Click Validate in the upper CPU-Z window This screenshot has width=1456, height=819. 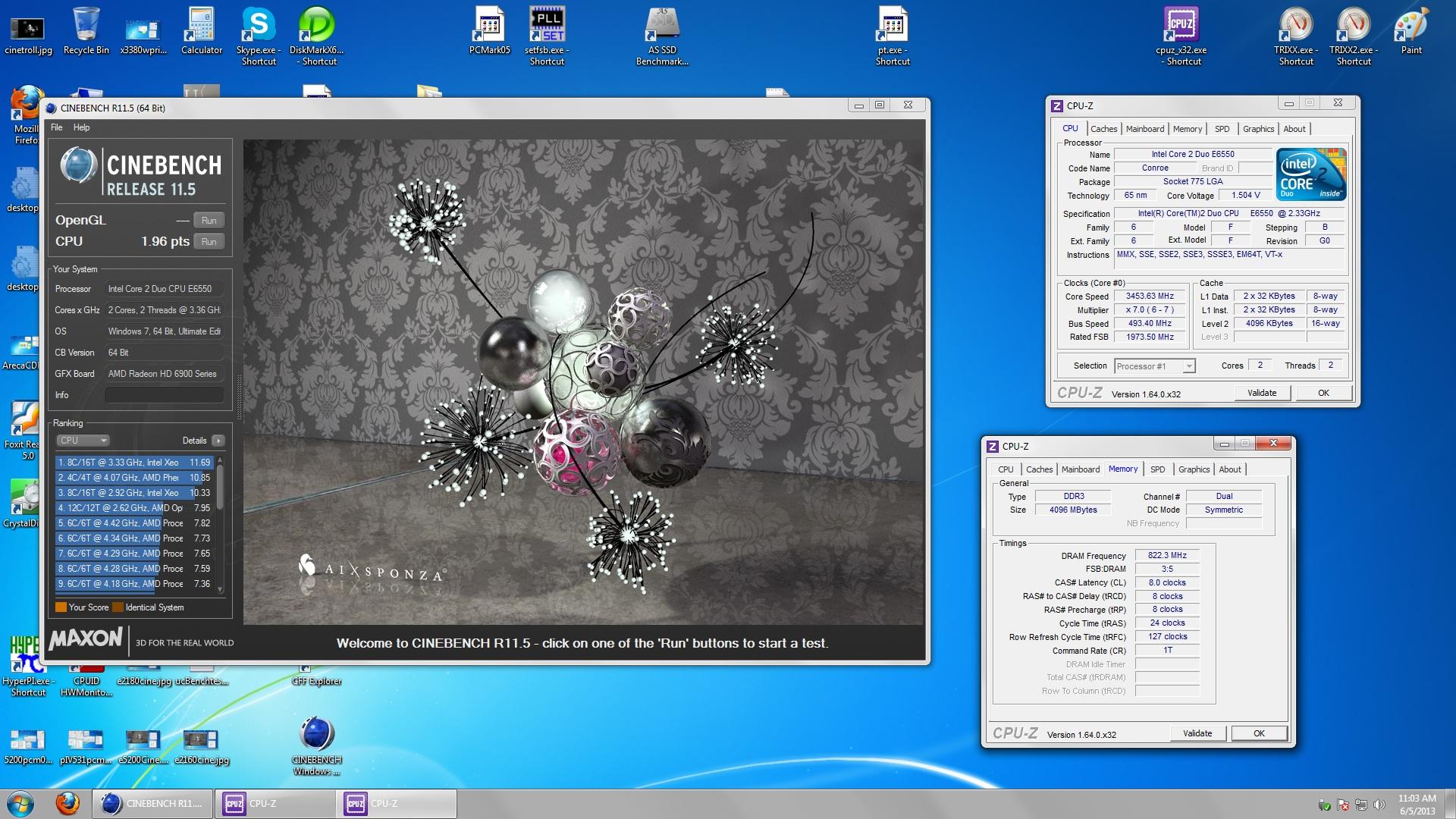[x=1262, y=393]
